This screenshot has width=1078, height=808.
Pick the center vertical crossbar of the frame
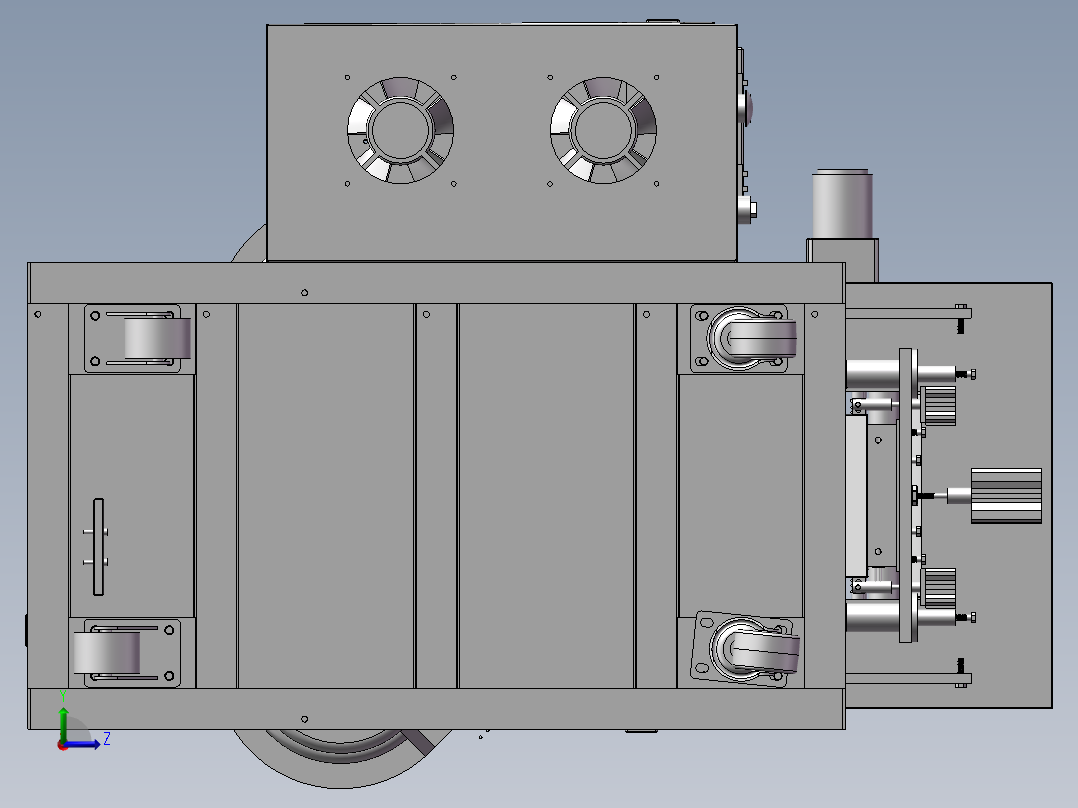point(437,496)
